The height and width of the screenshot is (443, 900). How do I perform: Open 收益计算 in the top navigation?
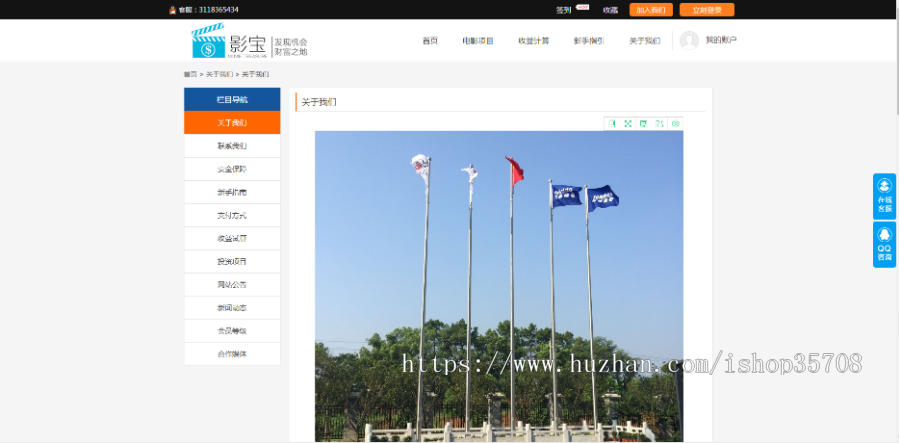[533, 41]
